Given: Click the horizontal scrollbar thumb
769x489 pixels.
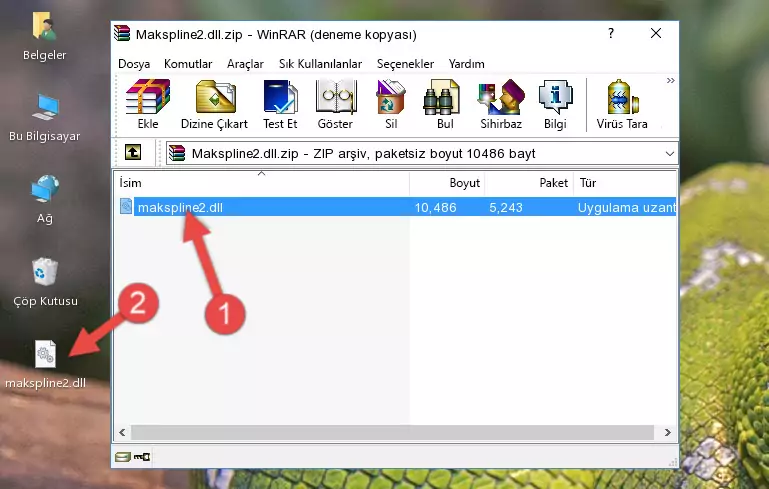Looking at the screenshot, I should point(392,432).
